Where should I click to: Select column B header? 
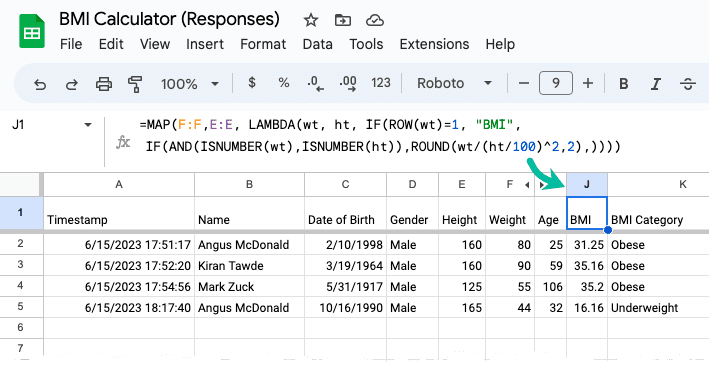pos(250,185)
